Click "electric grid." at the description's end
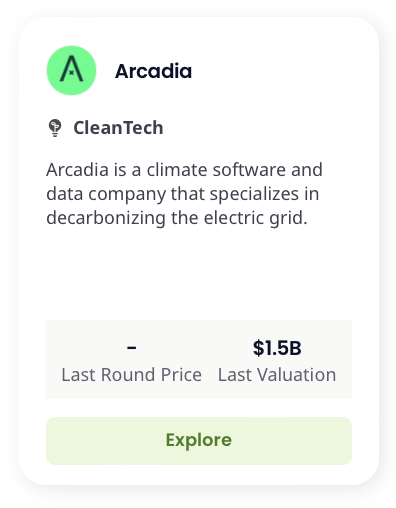This screenshot has width=396, height=508. click(x=255, y=218)
